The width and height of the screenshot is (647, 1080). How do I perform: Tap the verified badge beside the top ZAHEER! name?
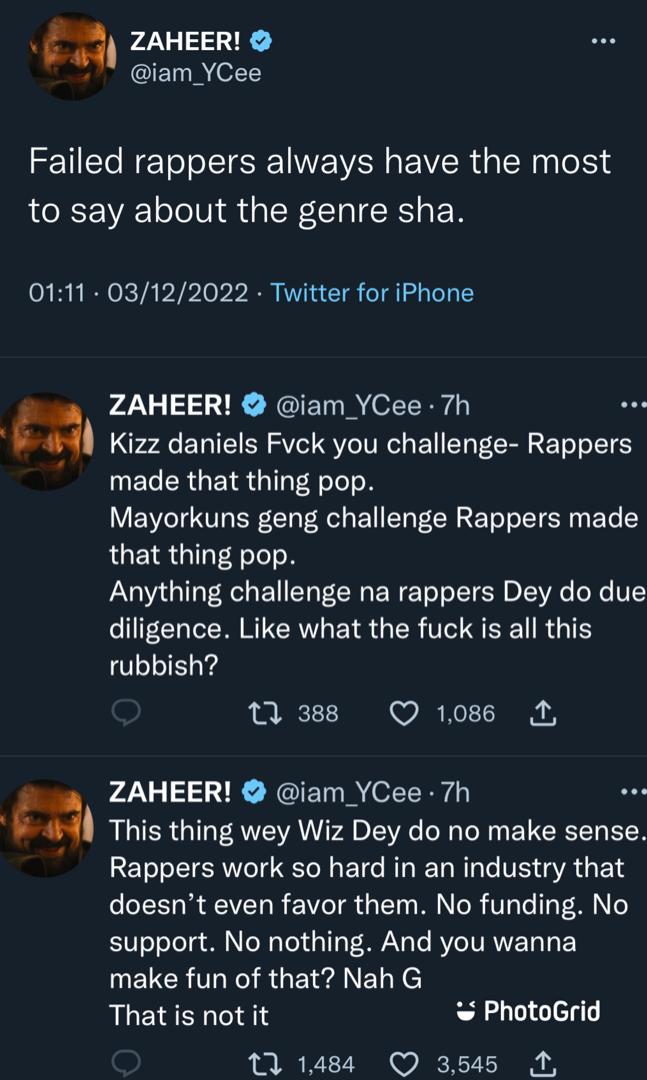click(x=262, y=42)
